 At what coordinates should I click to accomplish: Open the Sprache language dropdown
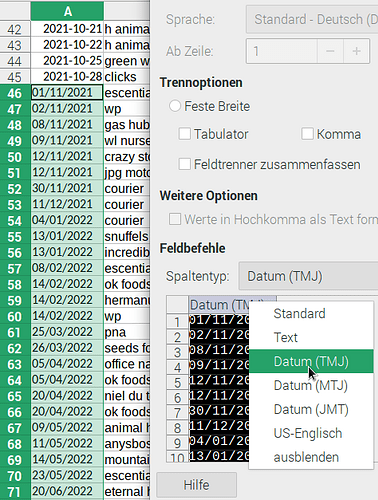coord(312,19)
